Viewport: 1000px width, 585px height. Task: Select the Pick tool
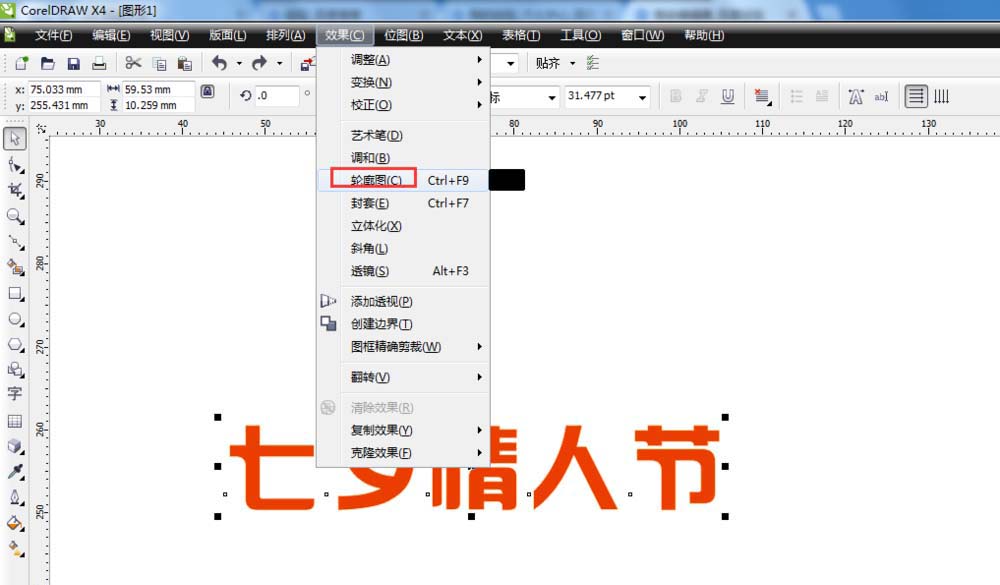tap(15, 139)
